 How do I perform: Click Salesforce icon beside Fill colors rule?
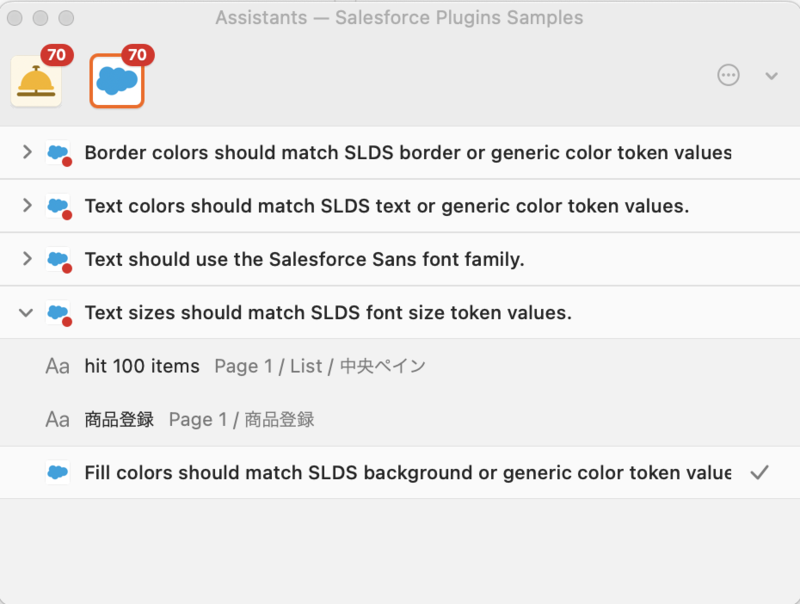pos(58,473)
